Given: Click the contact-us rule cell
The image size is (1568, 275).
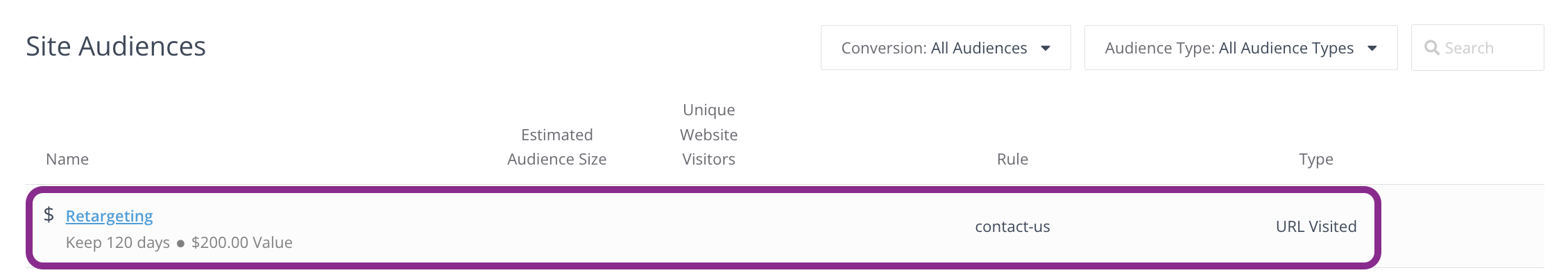Looking at the screenshot, I should click(x=1012, y=226).
